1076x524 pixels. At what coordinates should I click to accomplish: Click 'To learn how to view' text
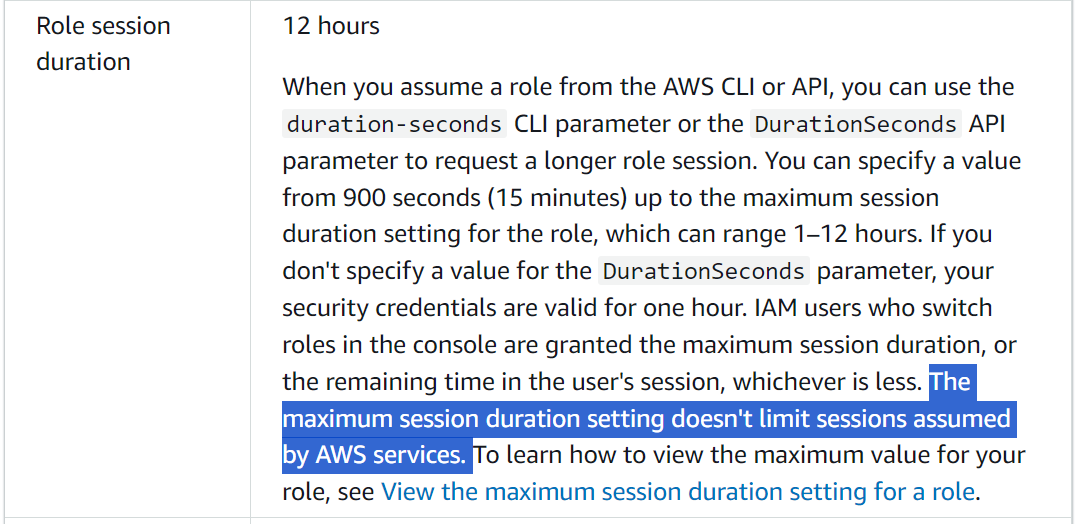click(586, 455)
